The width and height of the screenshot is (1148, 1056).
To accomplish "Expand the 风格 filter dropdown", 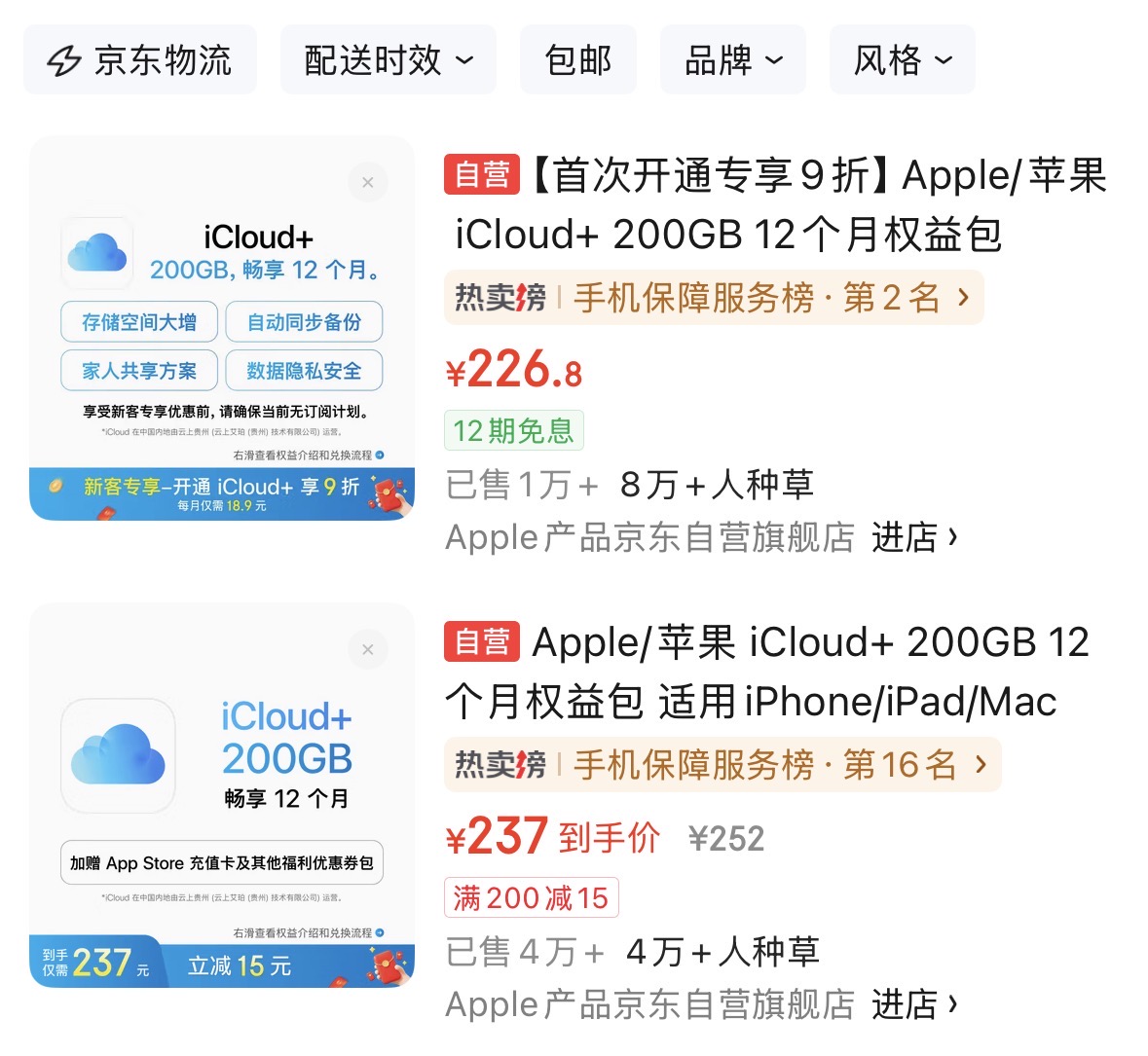I will coord(902,60).
